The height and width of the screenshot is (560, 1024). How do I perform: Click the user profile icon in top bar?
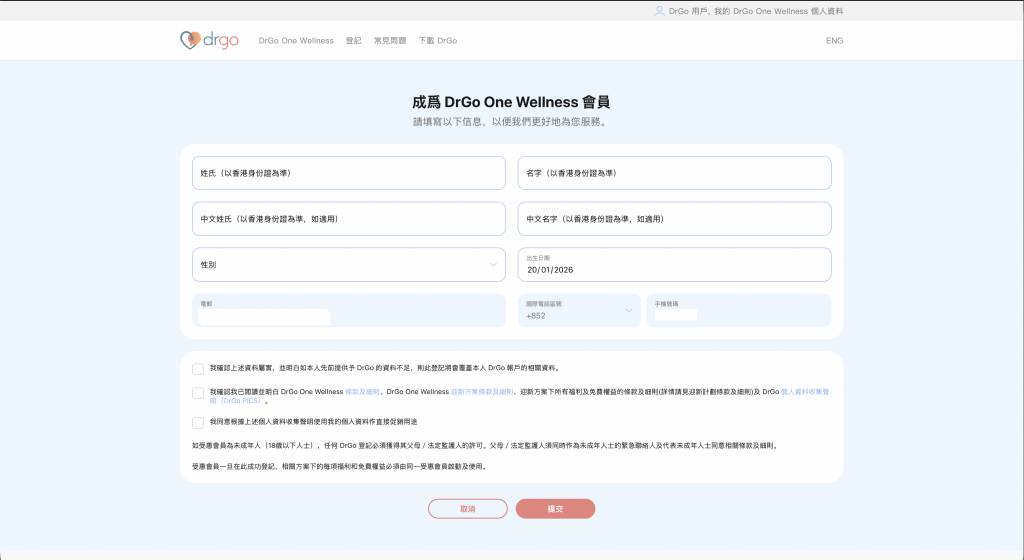(659, 11)
